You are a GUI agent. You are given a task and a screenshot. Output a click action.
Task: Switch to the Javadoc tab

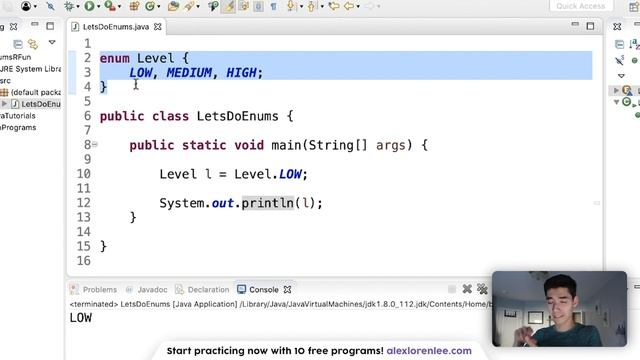point(147,289)
